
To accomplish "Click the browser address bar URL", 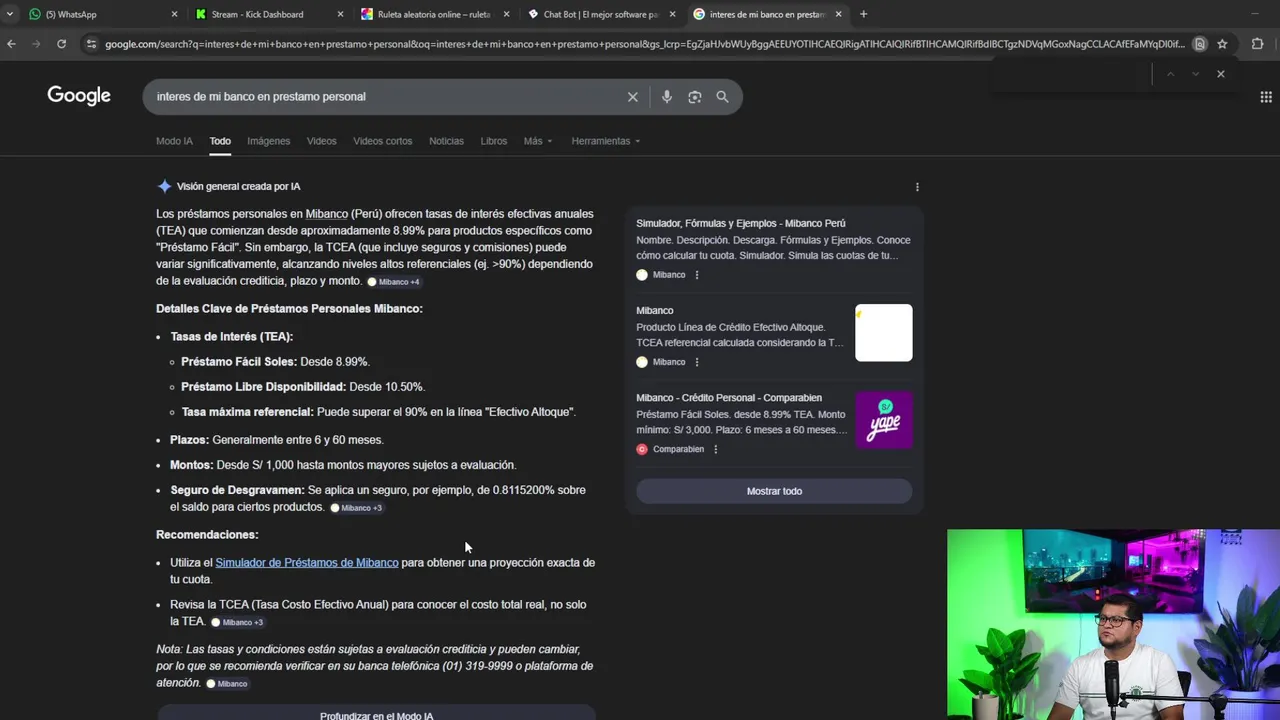I will coord(644,44).
